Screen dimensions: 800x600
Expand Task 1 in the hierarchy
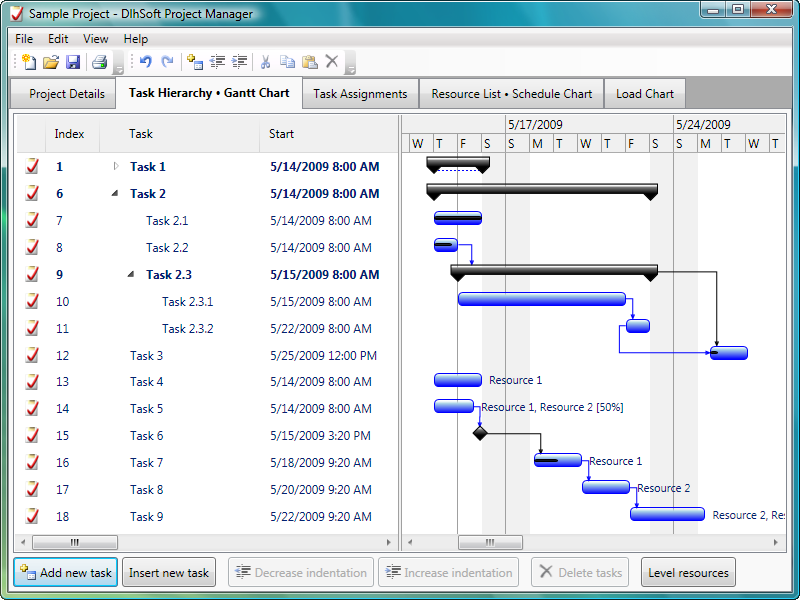click(x=115, y=167)
